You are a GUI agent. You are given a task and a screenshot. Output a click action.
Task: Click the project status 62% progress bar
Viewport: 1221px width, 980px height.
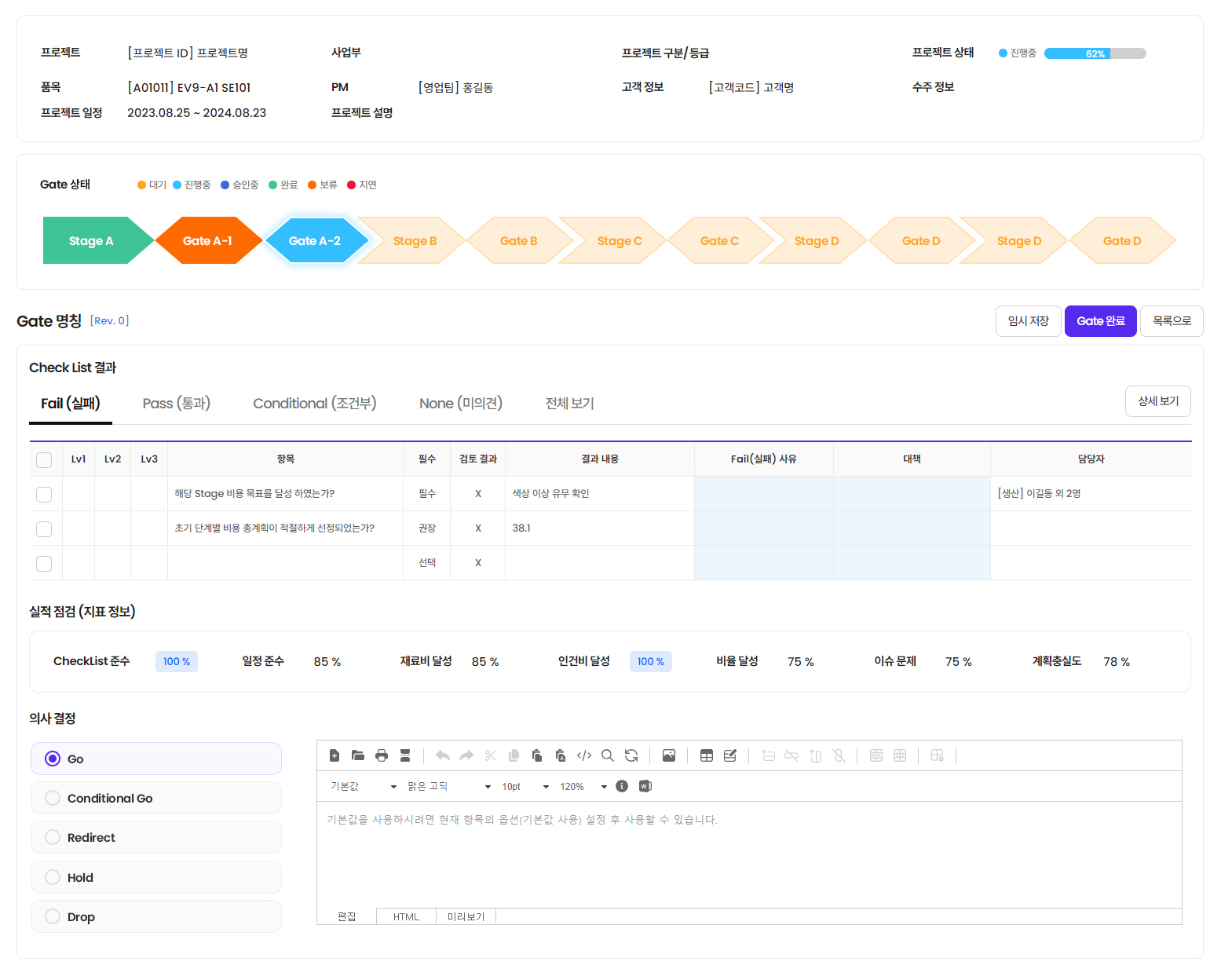(1095, 53)
